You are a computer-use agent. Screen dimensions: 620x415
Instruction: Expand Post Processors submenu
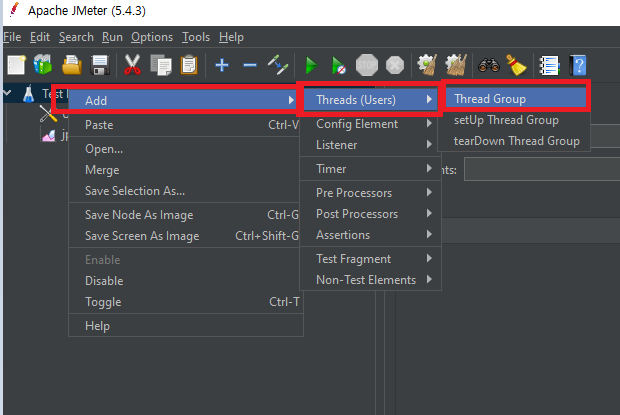[370, 214]
